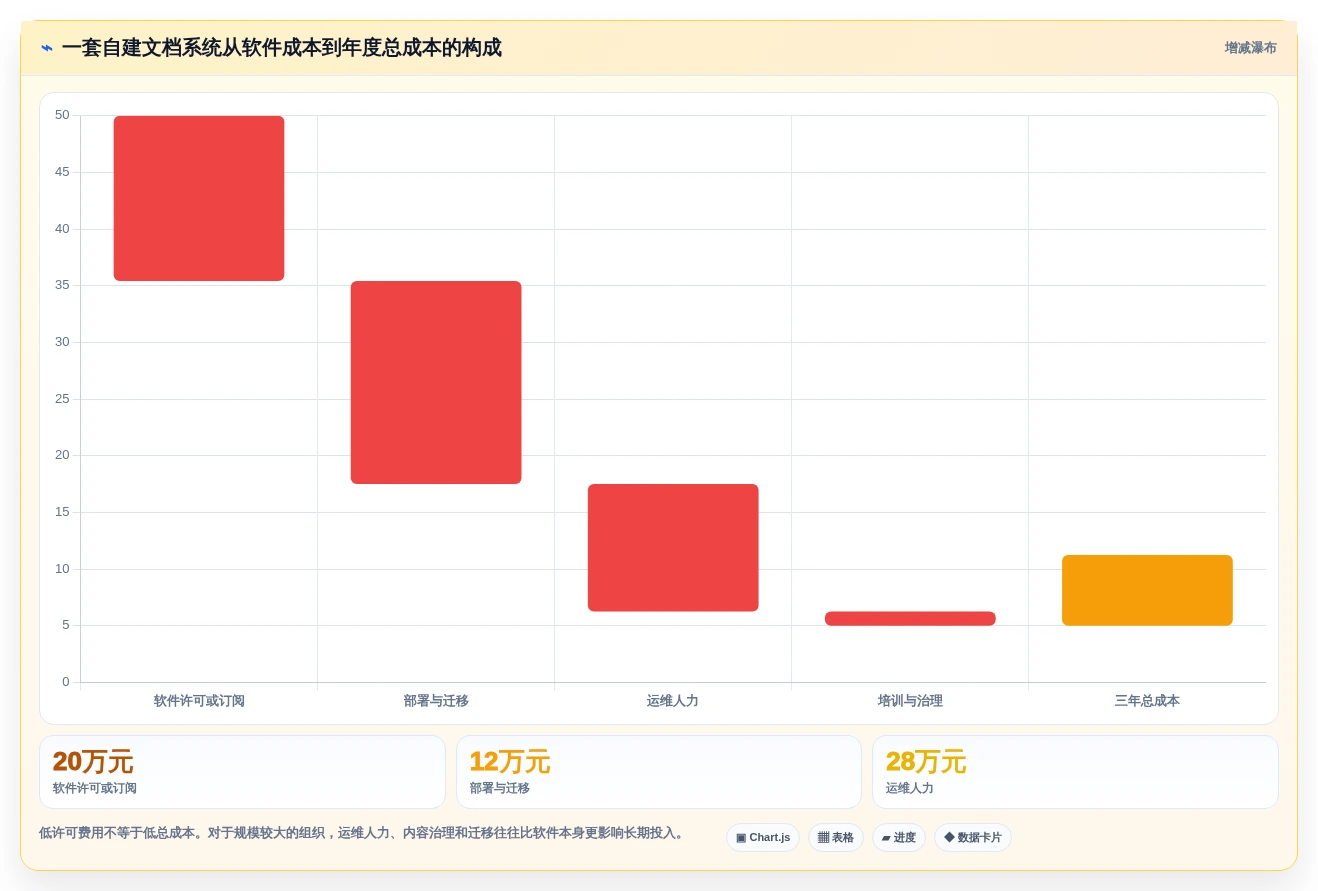The height and width of the screenshot is (891, 1318).
Task: Click the red 软件许可或订阅 waterfall bar
Action: pyautogui.click(x=199, y=198)
